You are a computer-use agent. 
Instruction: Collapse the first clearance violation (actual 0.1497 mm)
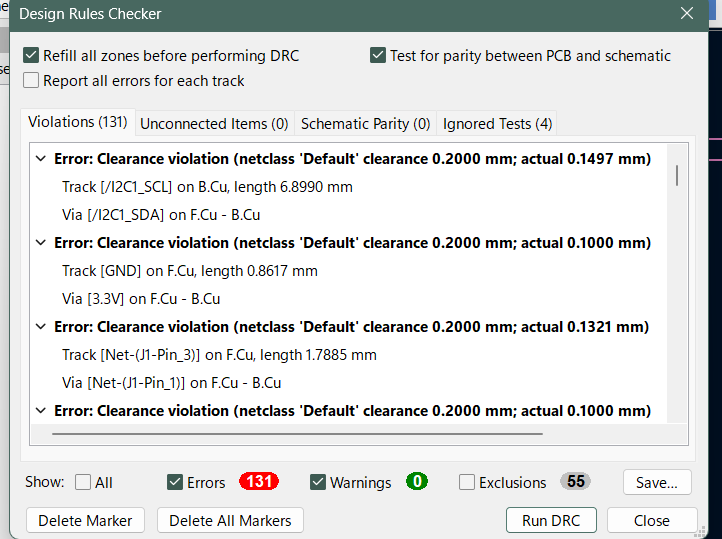coord(41,159)
